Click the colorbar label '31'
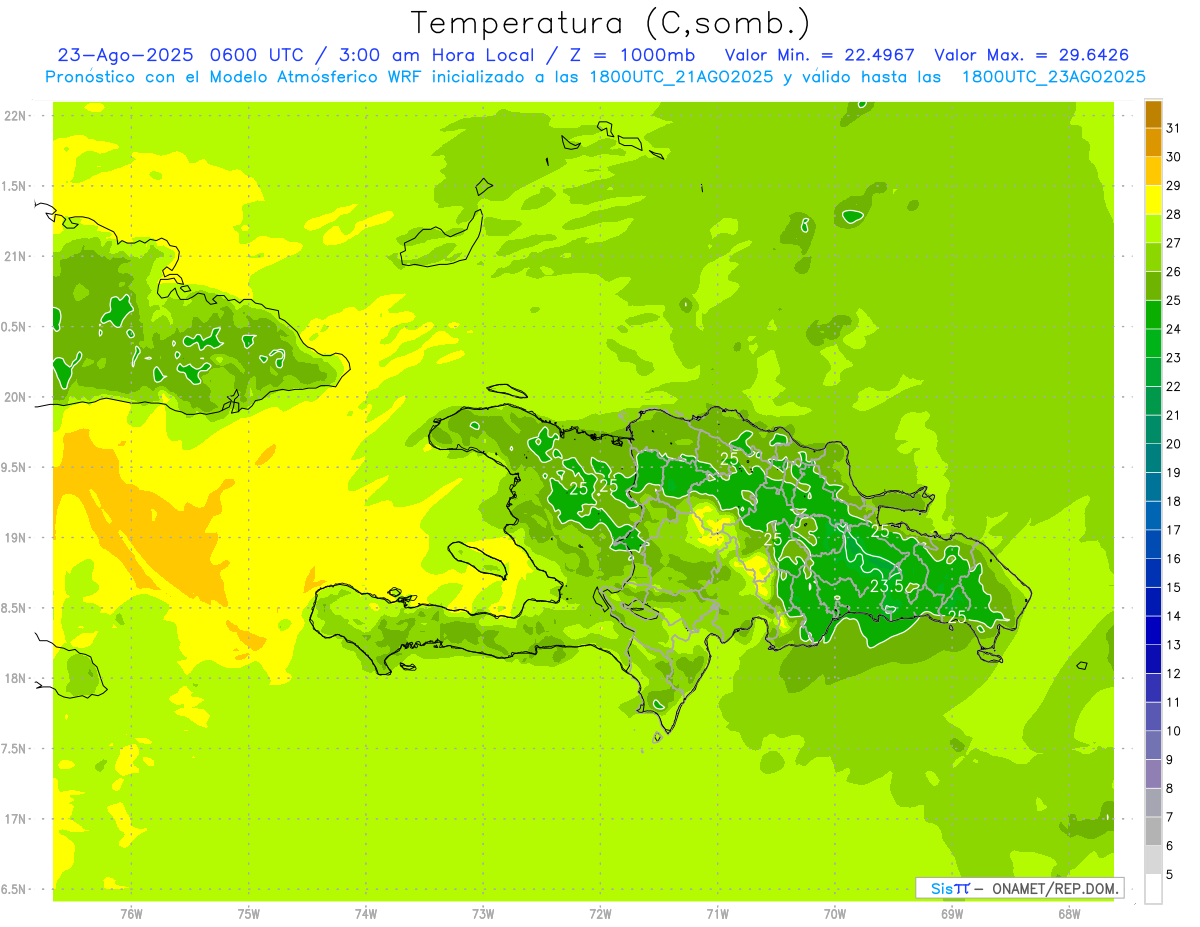Image resolution: width=1200 pixels, height=927 pixels. (x=1173, y=128)
